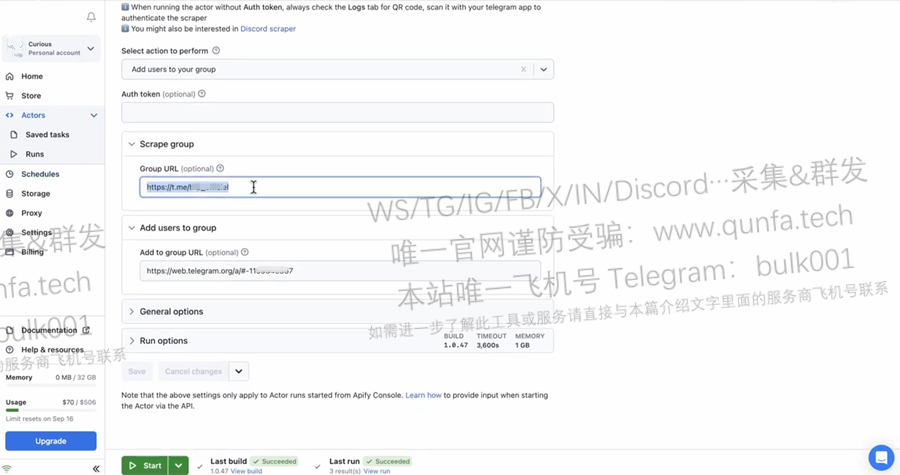Click the Add to group URL field
Screen dimensions: 900x475
[x=340, y=271]
